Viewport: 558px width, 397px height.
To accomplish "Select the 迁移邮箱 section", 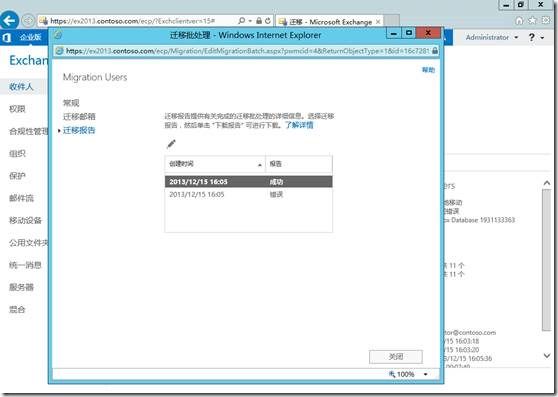I will pyautogui.click(x=79, y=117).
